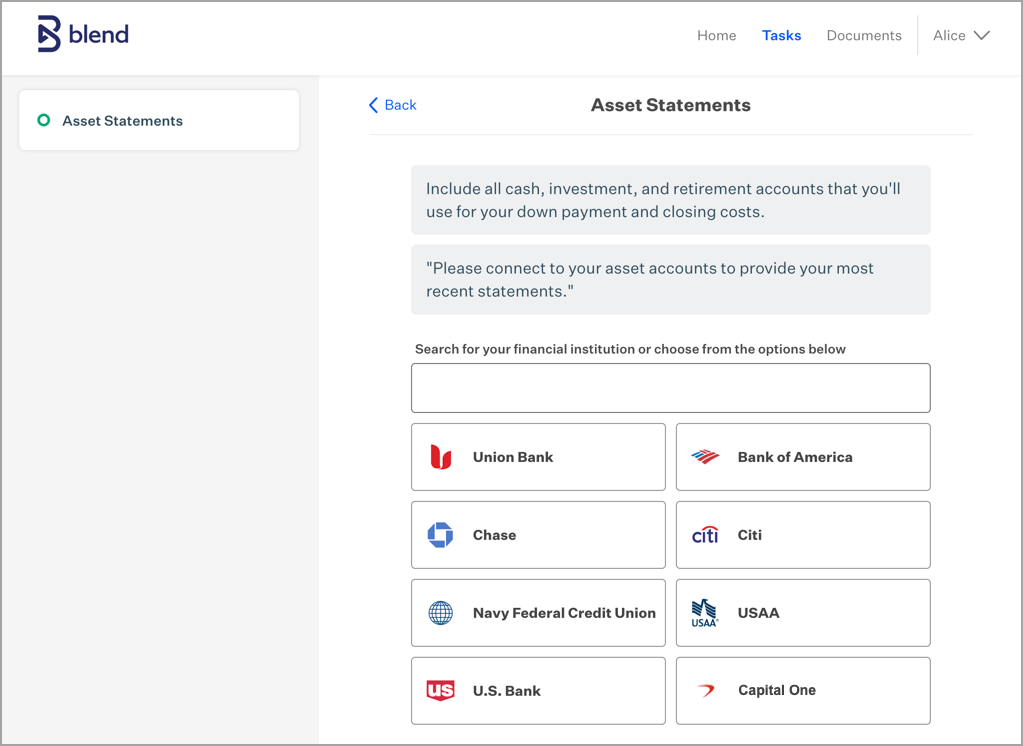Click the Union Bank red logo
Image resolution: width=1023 pixels, height=746 pixels.
click(x=440, y=457)
